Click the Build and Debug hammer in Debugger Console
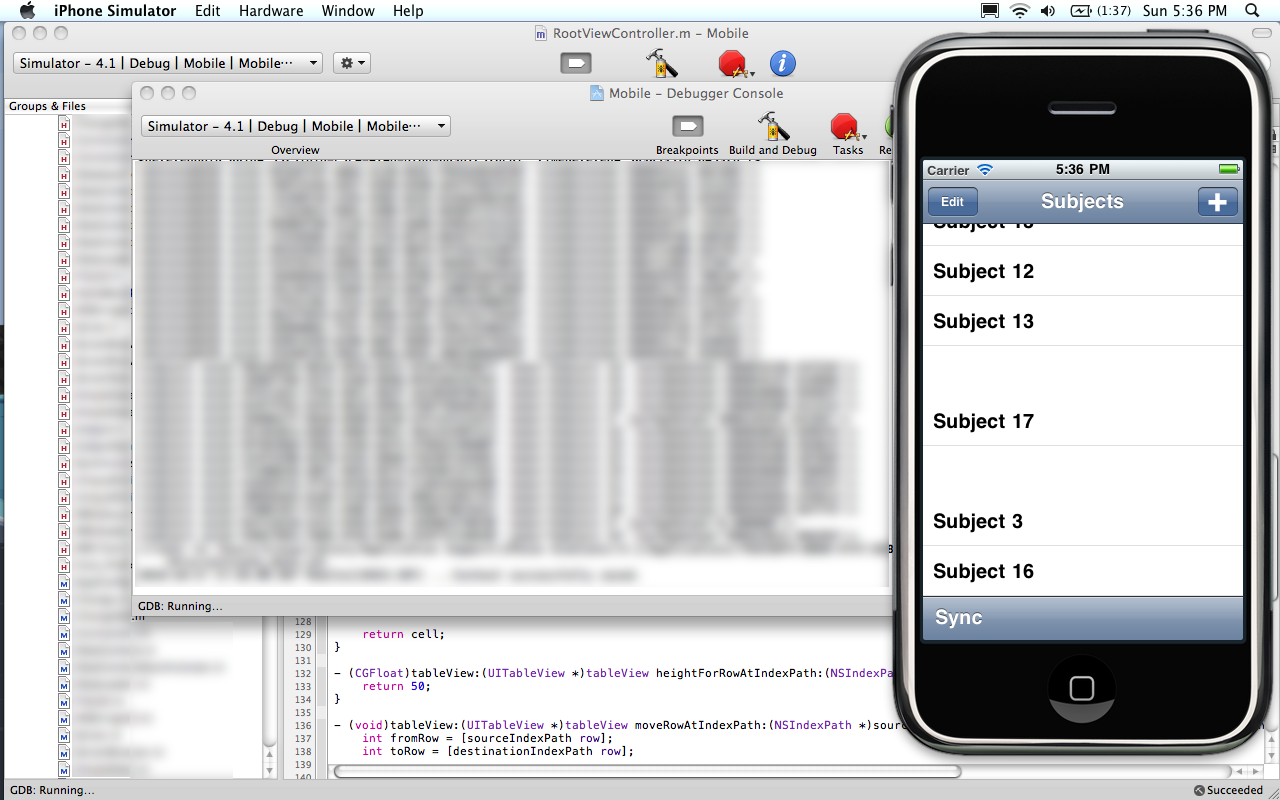Image resolution: width=1280 pixels, height=800 pixels. [x=773, y=126]
